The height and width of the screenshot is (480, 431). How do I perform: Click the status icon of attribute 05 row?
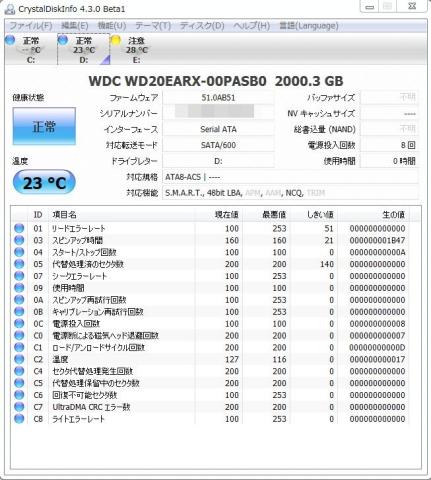(19, 264)
